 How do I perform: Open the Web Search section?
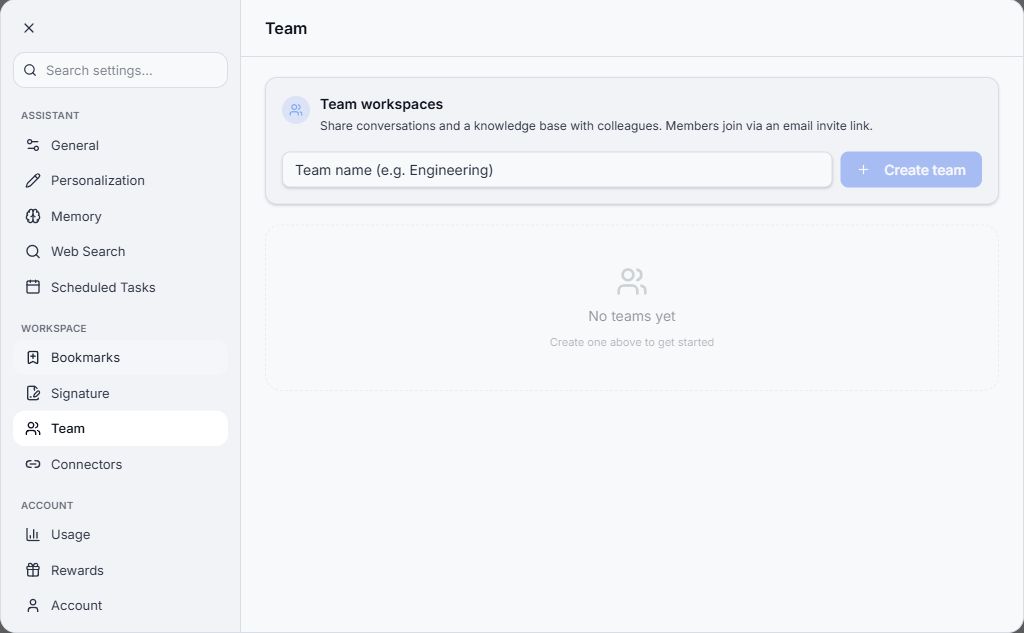pos(120,252)
